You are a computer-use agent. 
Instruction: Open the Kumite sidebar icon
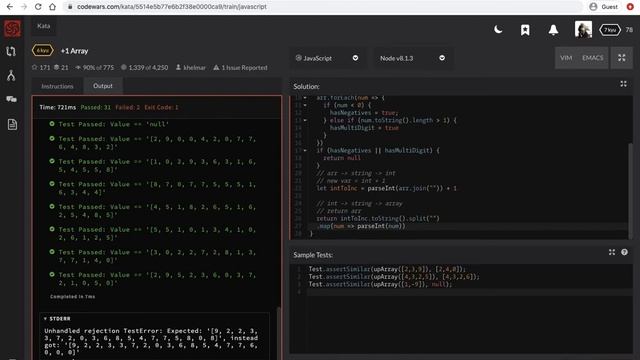[11, 51]
